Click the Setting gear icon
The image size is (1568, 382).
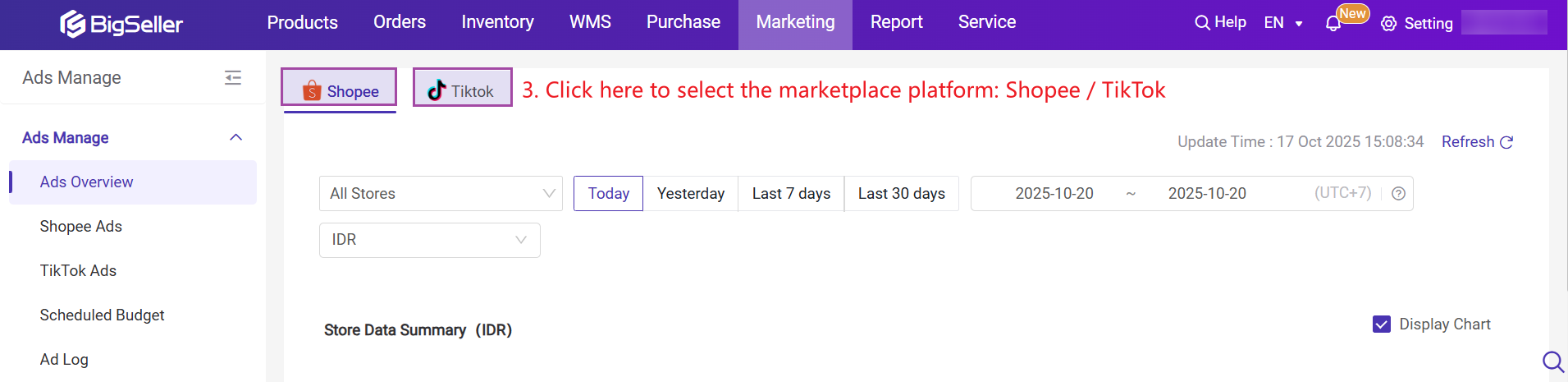1388,24
